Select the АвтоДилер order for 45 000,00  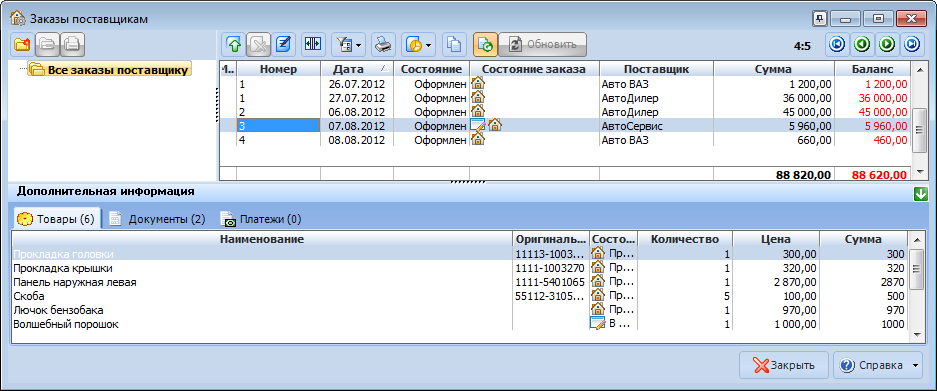click(x=565, y=112)
